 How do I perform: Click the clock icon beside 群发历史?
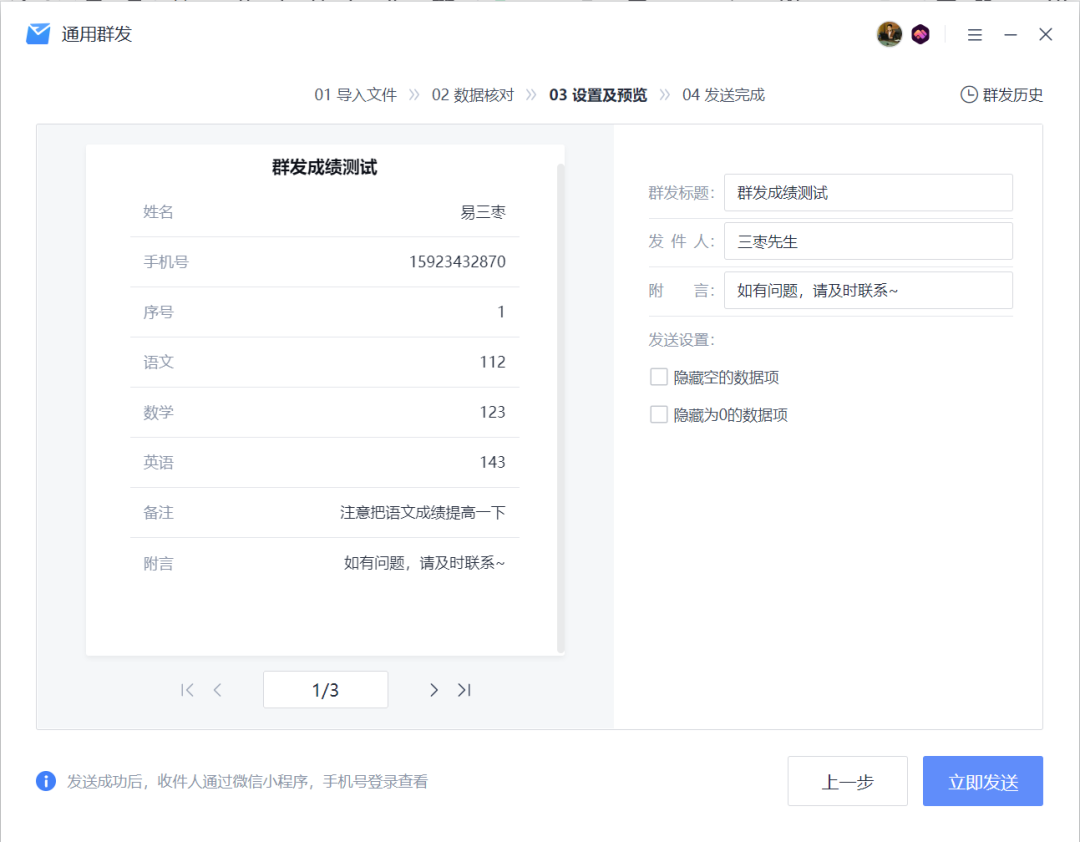968,94
